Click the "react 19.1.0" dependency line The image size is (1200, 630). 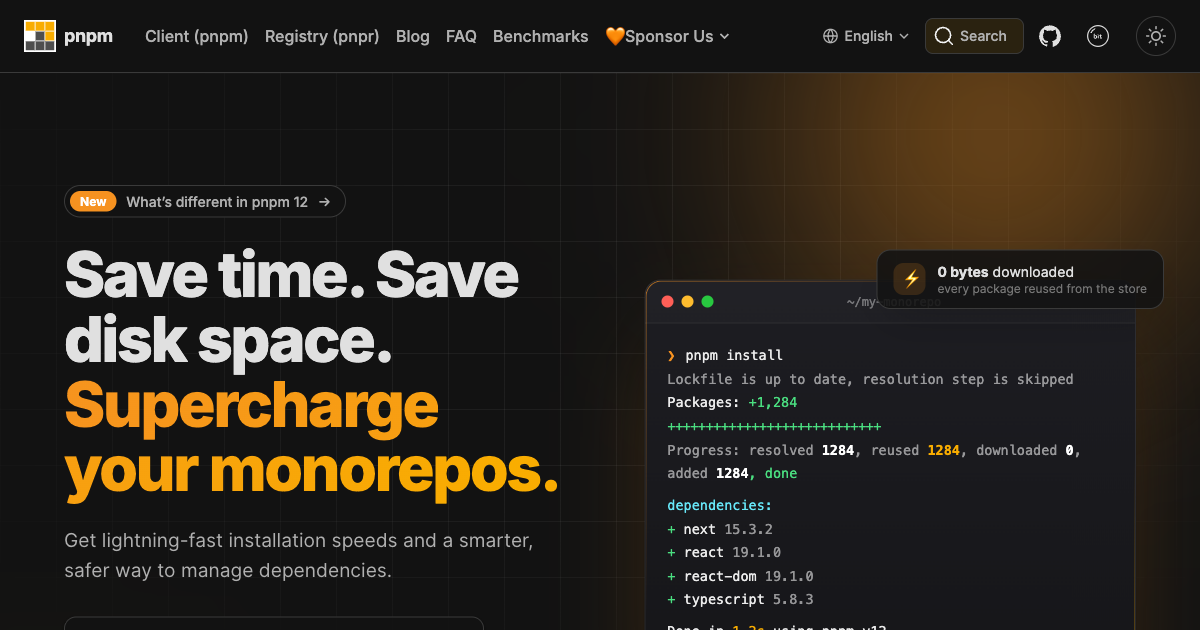pyautogui.click(x=724, y=552)
